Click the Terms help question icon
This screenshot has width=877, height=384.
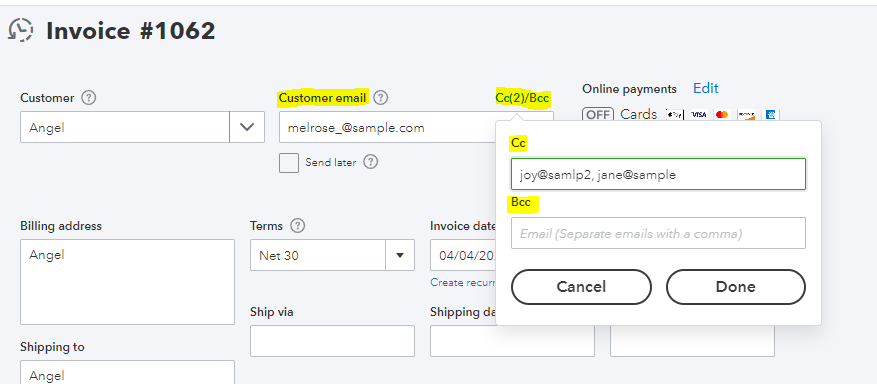pyautogui.click(x=298, y=226)
